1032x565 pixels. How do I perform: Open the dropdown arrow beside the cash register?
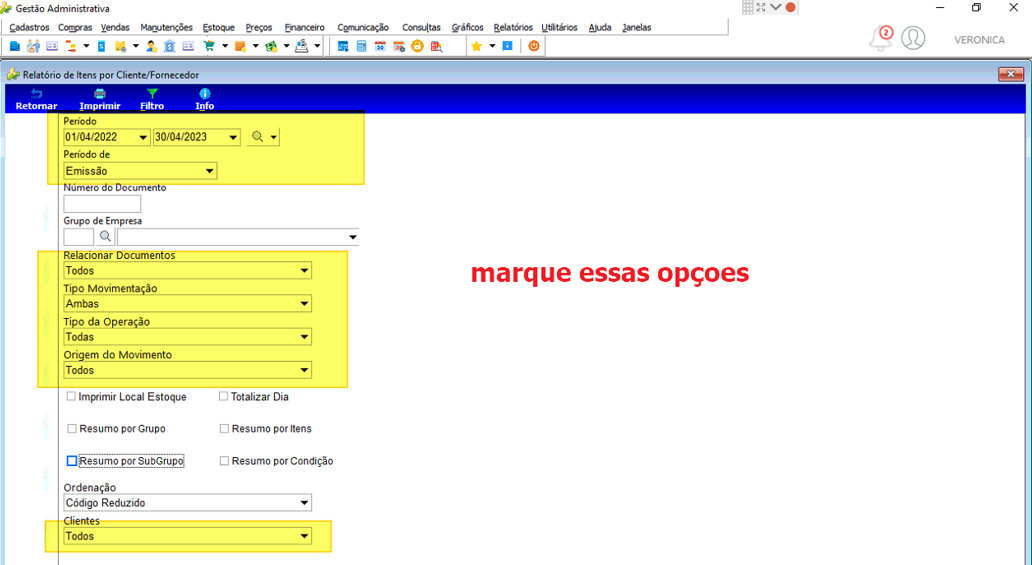tap(317, 46)
